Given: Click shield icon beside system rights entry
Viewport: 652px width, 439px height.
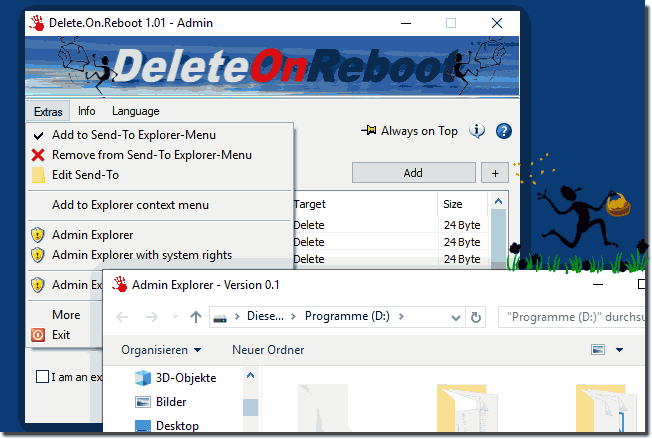Looking at the screenshot, I should point(38,255).
